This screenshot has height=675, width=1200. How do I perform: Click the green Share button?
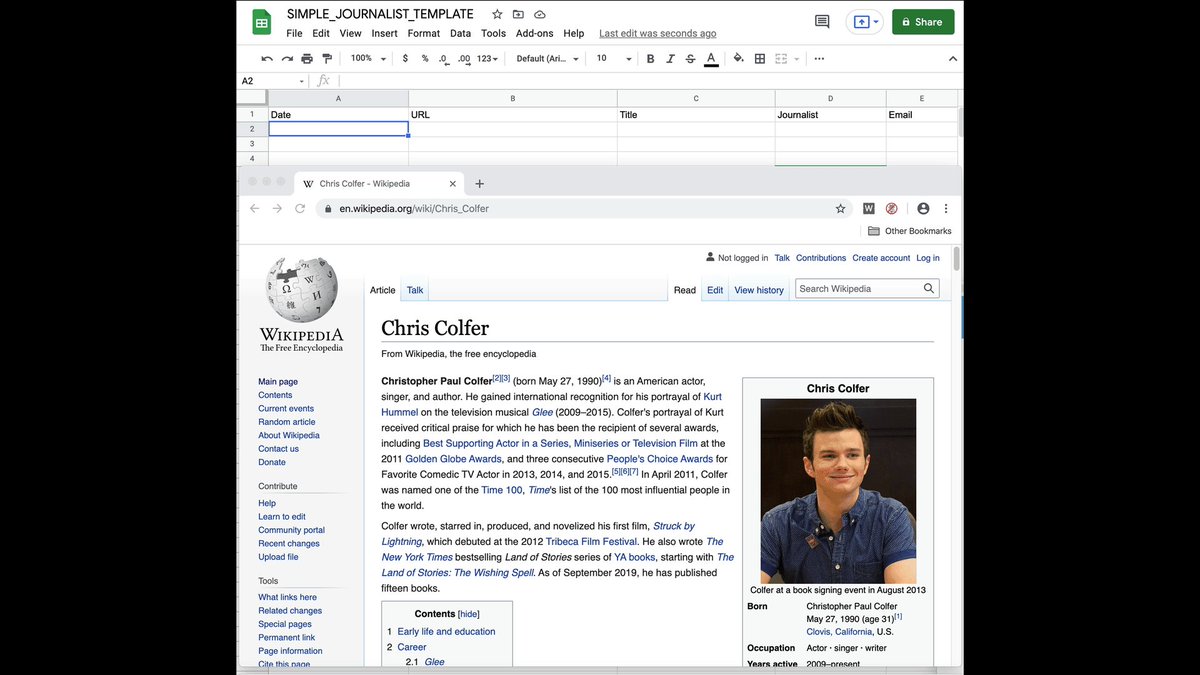[x=923, y=22]
